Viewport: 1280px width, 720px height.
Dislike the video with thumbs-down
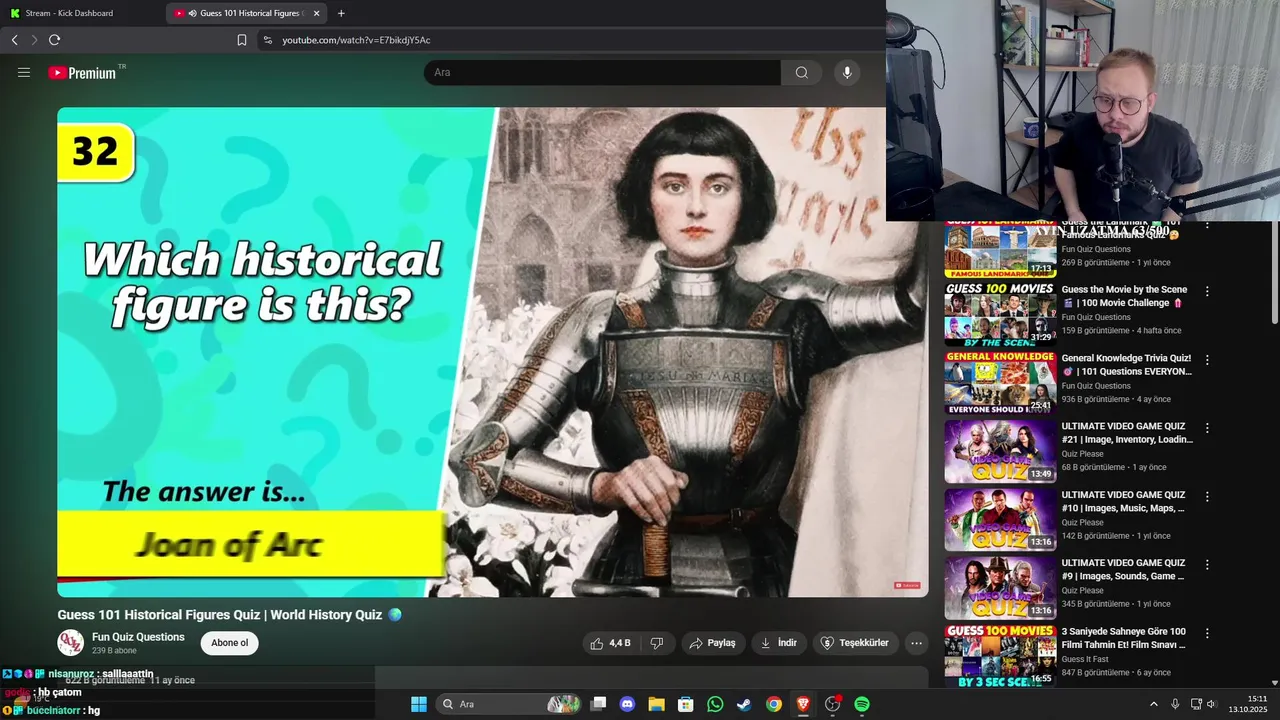coord(657,643)
